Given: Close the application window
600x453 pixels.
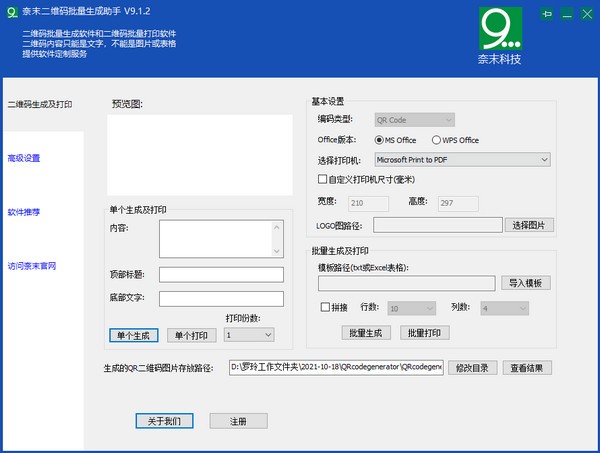Looking at the screenshot, I should (x=587, y=15).
